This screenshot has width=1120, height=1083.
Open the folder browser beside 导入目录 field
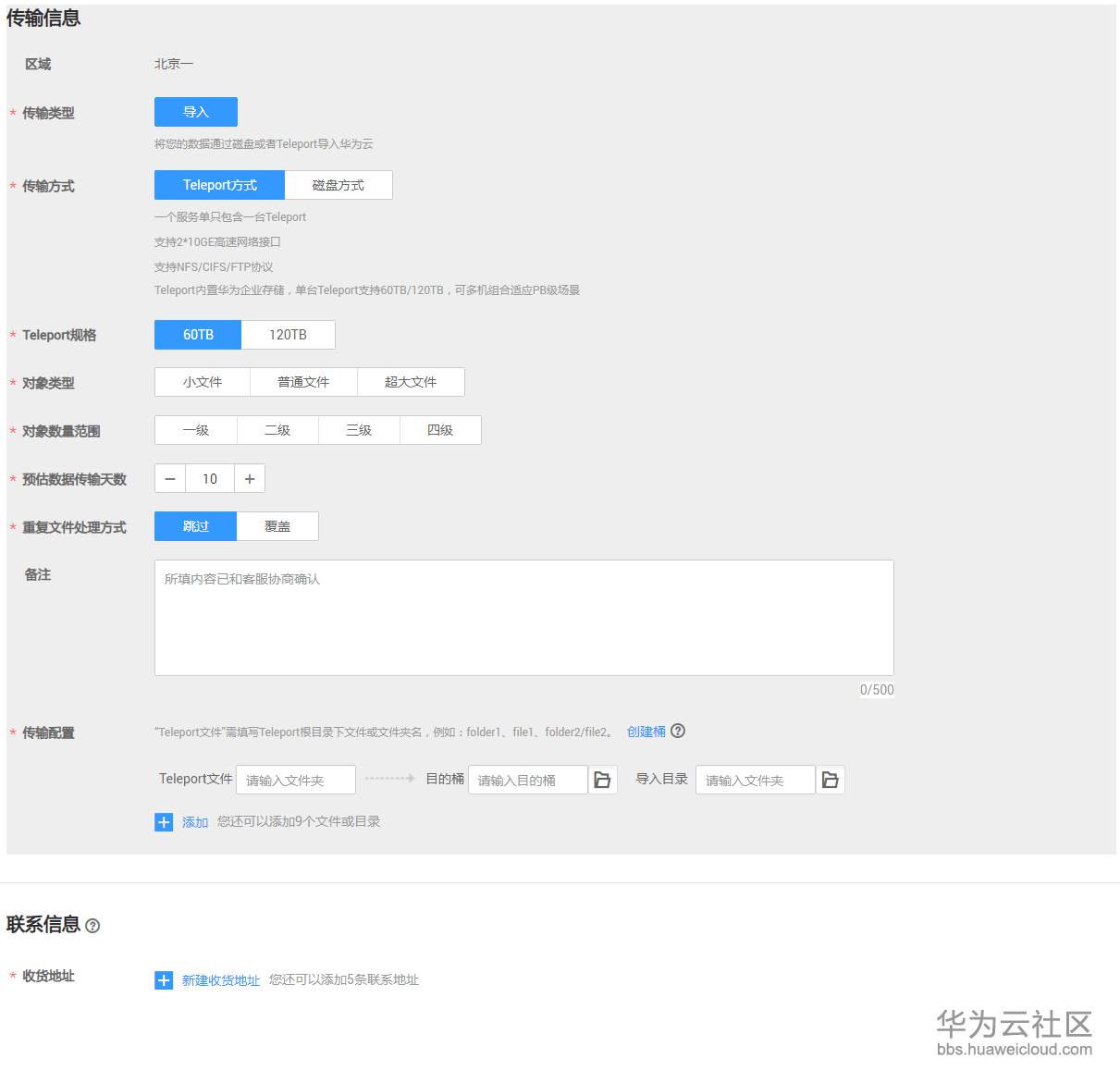(830, 780)
